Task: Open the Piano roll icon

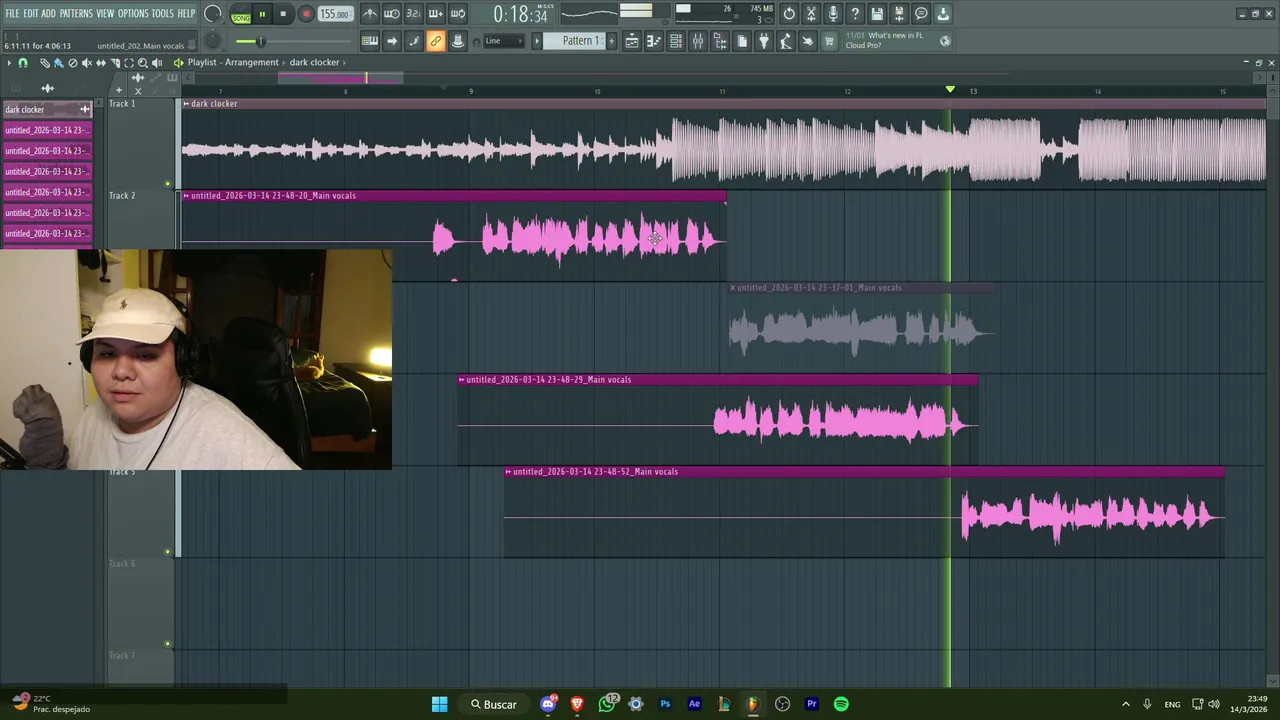Action: click(654, 41)
